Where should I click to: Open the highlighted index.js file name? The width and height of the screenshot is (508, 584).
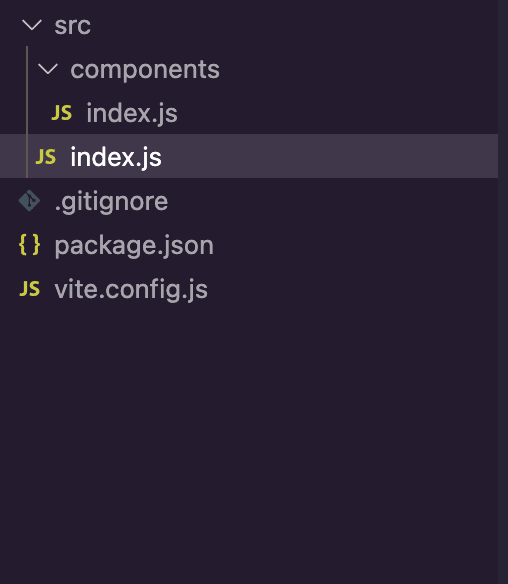click(x=116, y=157)
